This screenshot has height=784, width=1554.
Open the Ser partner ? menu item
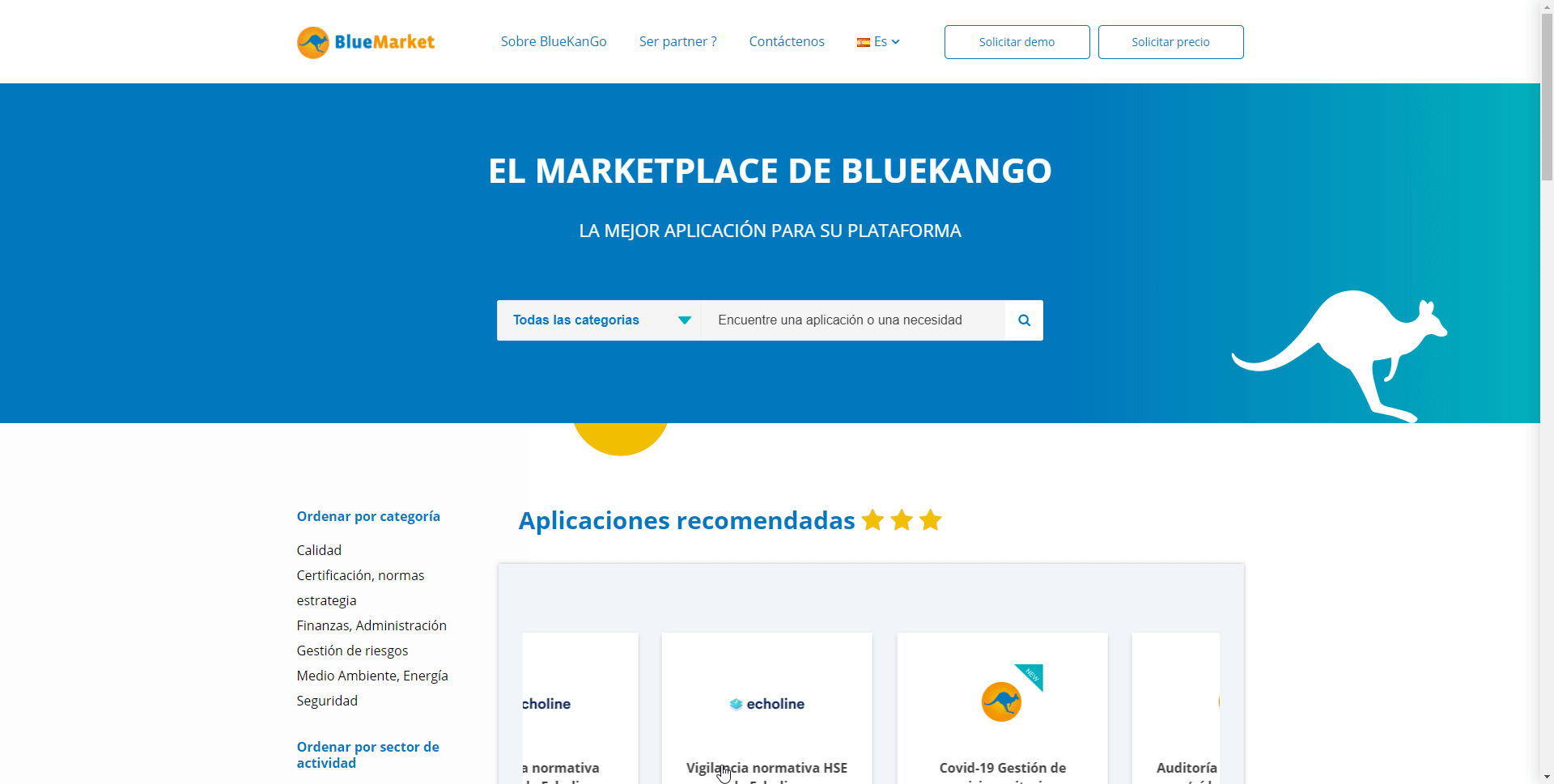coord(677,42)
